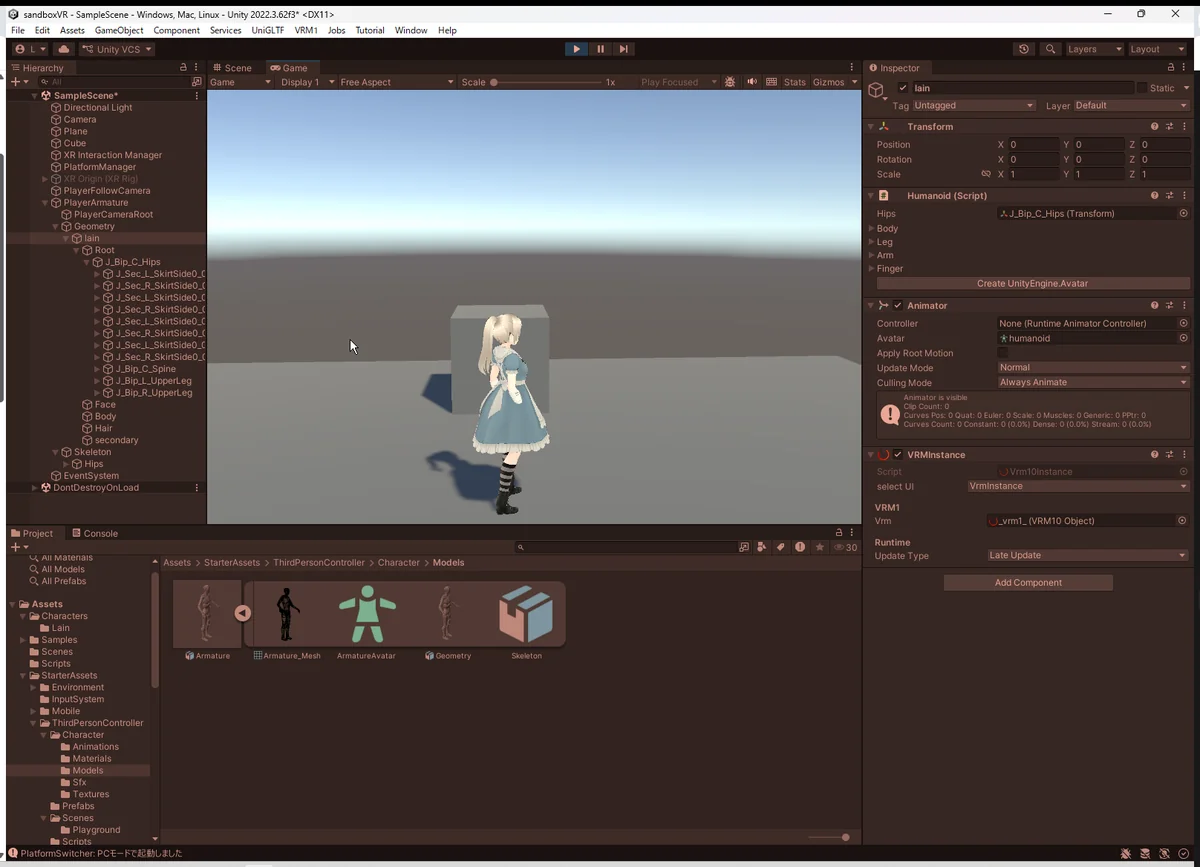The width and height of the screenshot is (1200, 867).
Task: Open the undo history icon
Action: pyautogui.click(x=1023, y=49)
